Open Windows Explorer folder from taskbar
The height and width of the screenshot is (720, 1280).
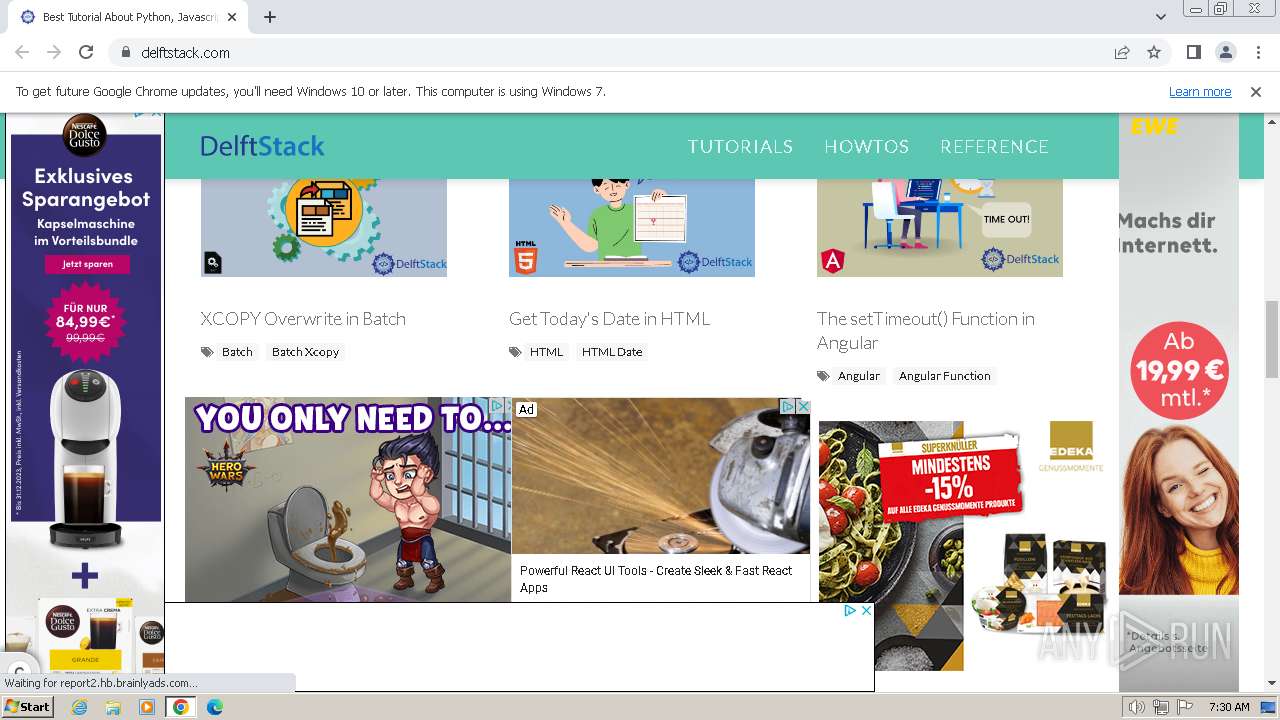tap(113, 707)
